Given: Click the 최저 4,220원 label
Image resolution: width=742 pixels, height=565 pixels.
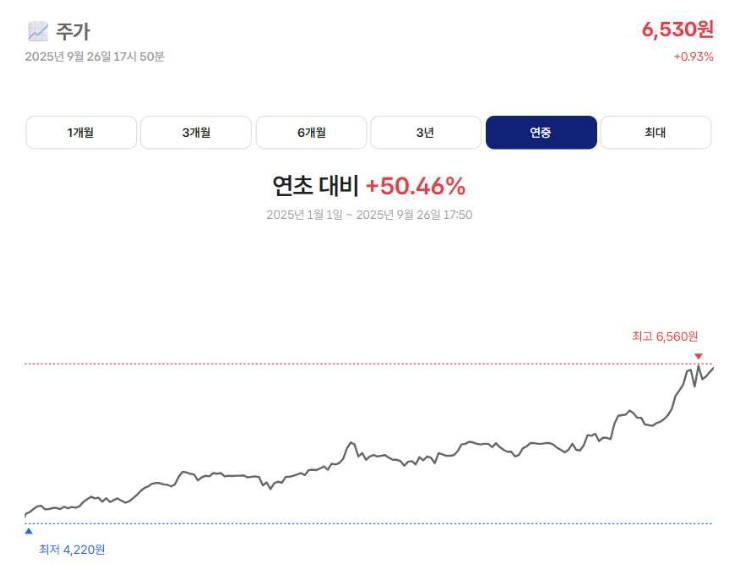Looking at the screenshot, I should coord(72,549).
